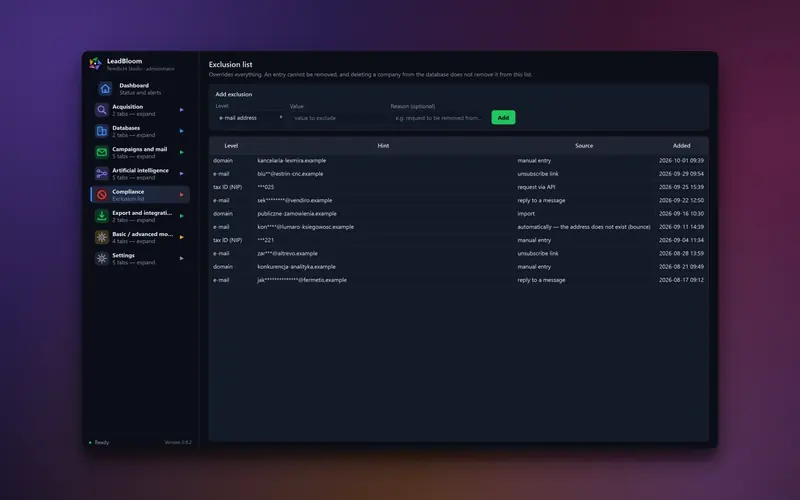The height and width of the screenshot is (500, 800).
Task: Click the Compliance prohibition icon
Action: point(102,195)
